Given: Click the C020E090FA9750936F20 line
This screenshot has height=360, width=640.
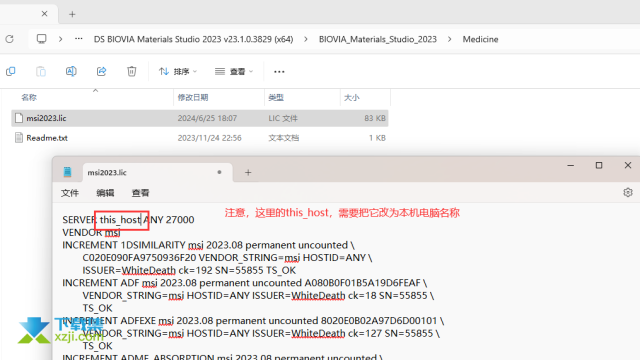Looking at the screenshot, I should tap(227, 258).
